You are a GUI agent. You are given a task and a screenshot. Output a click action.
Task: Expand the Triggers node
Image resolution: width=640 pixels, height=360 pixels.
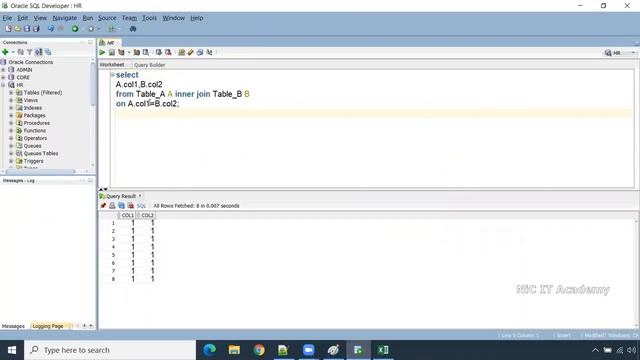tap(11, 161)
